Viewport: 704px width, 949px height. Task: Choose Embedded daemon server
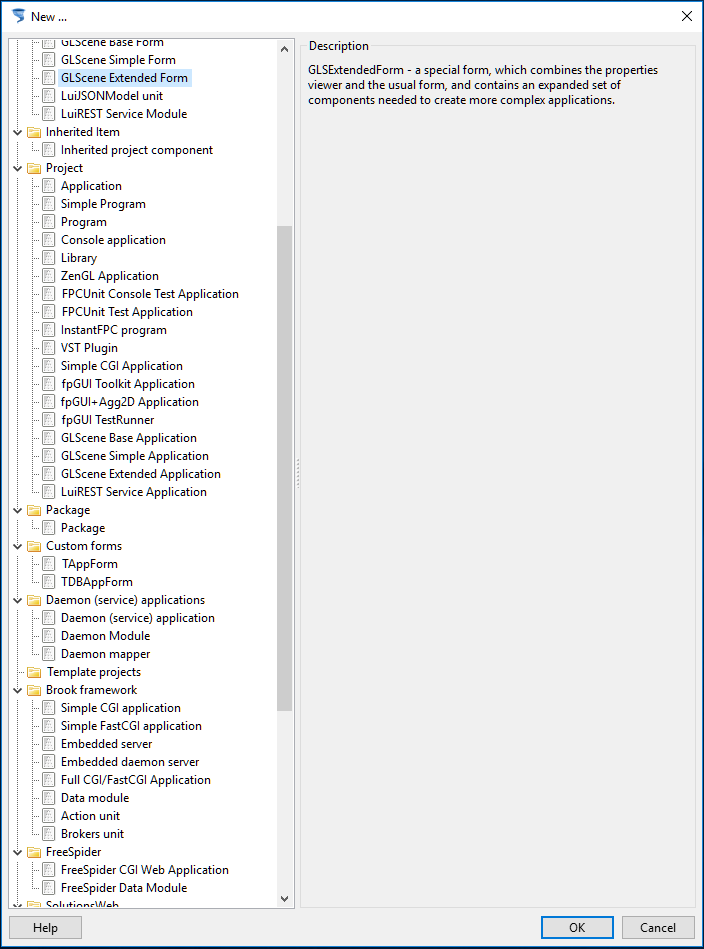130,762
